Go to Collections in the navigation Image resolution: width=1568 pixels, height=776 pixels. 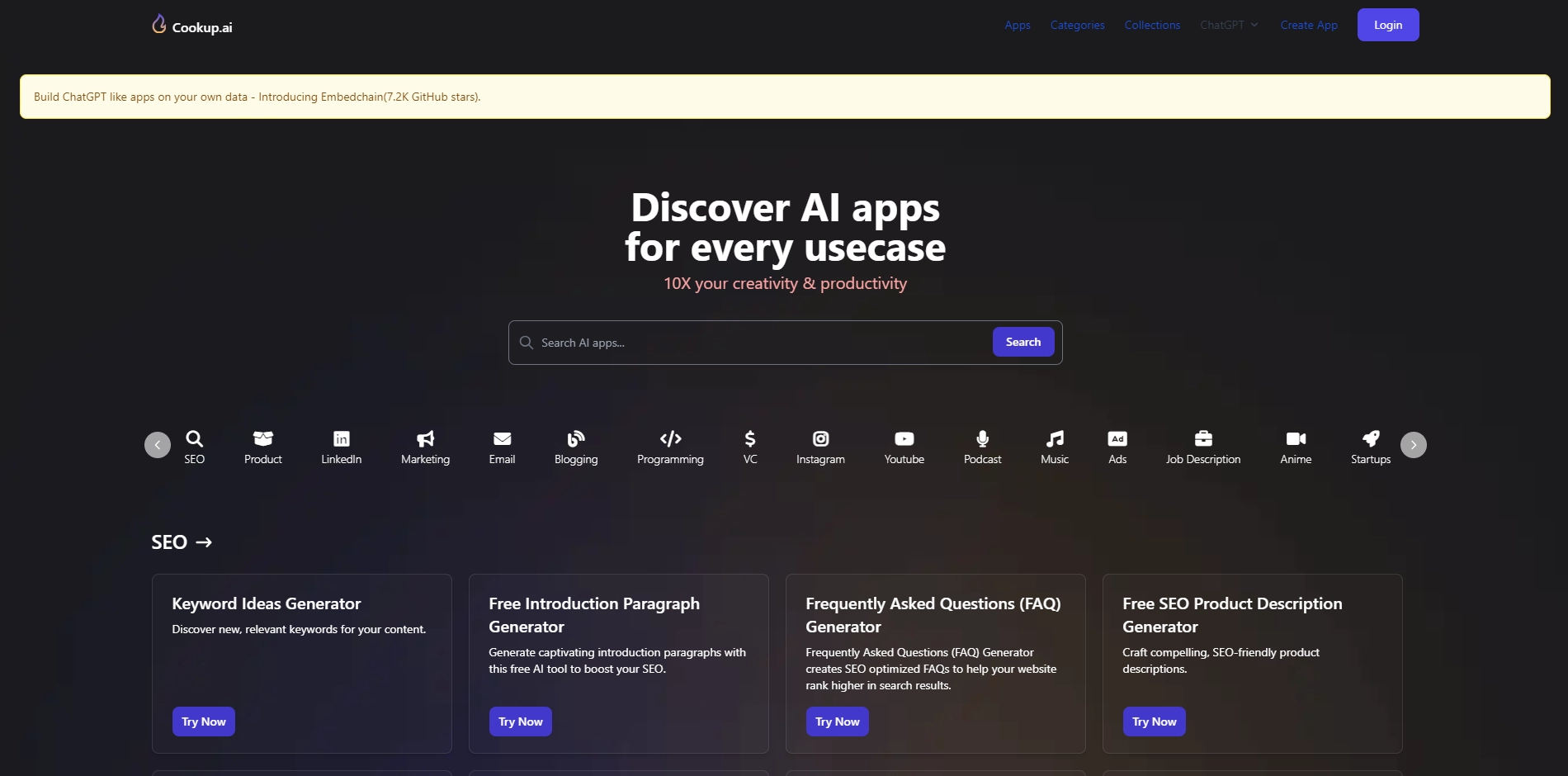tap(1152, 26)
